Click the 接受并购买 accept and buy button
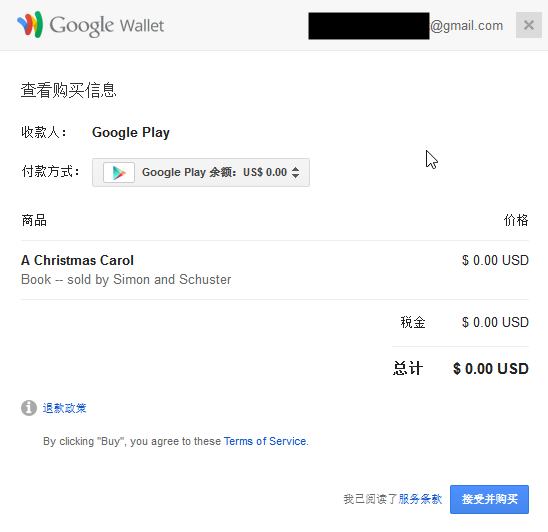 pos(489,499)
